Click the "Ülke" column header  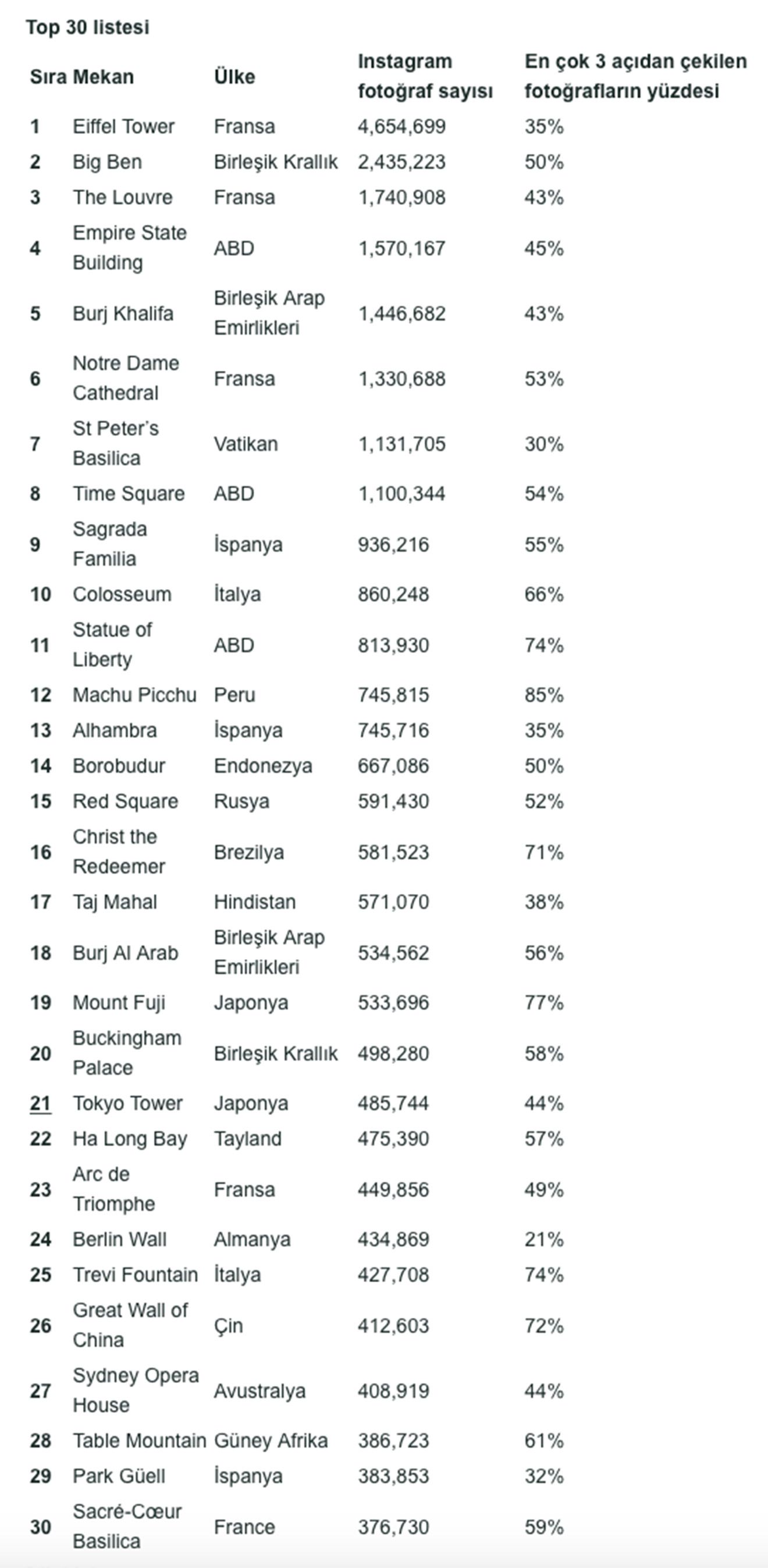[x=234, y=77]
